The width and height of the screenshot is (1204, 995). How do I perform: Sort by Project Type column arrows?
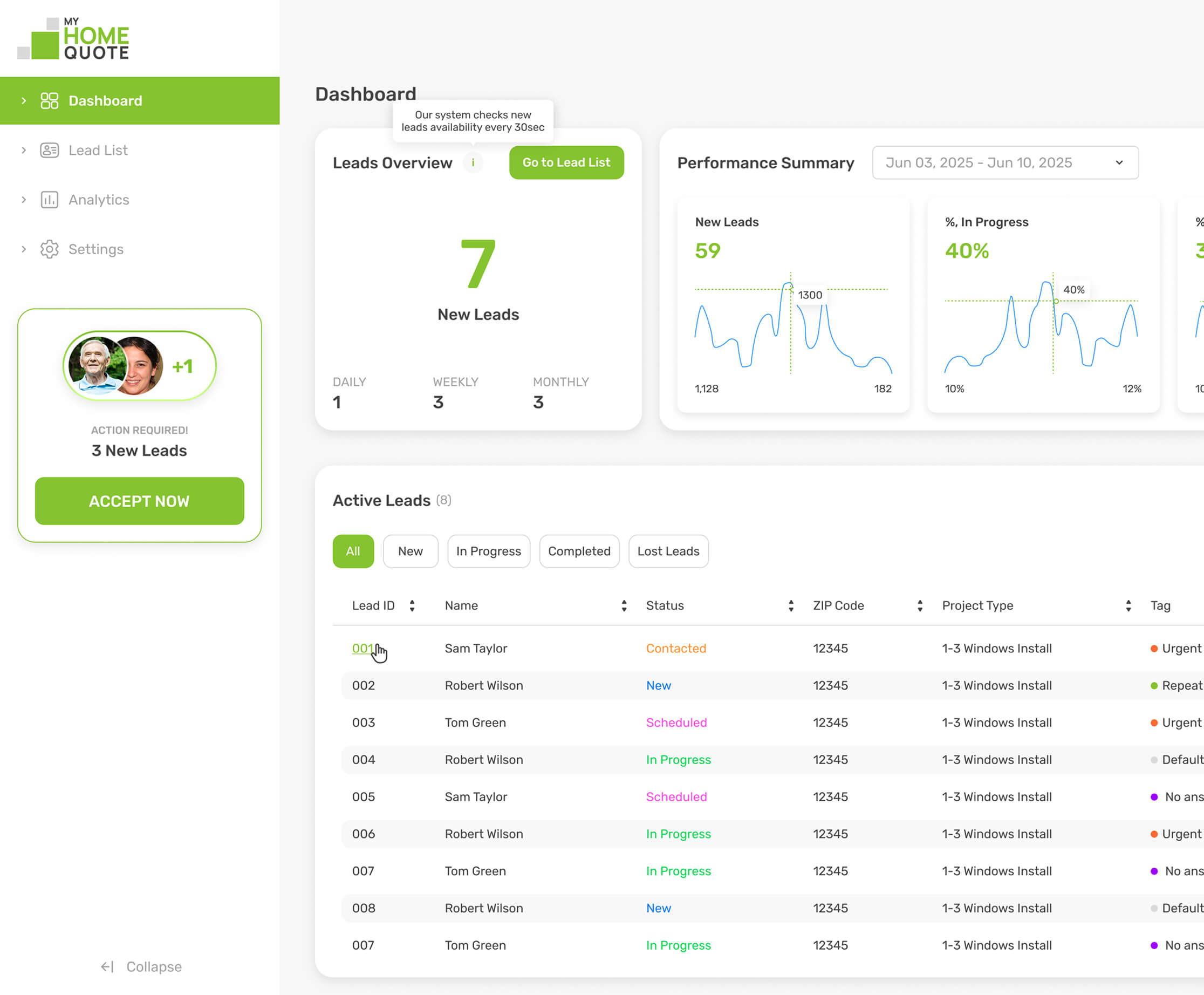(x=1128, y=606)
